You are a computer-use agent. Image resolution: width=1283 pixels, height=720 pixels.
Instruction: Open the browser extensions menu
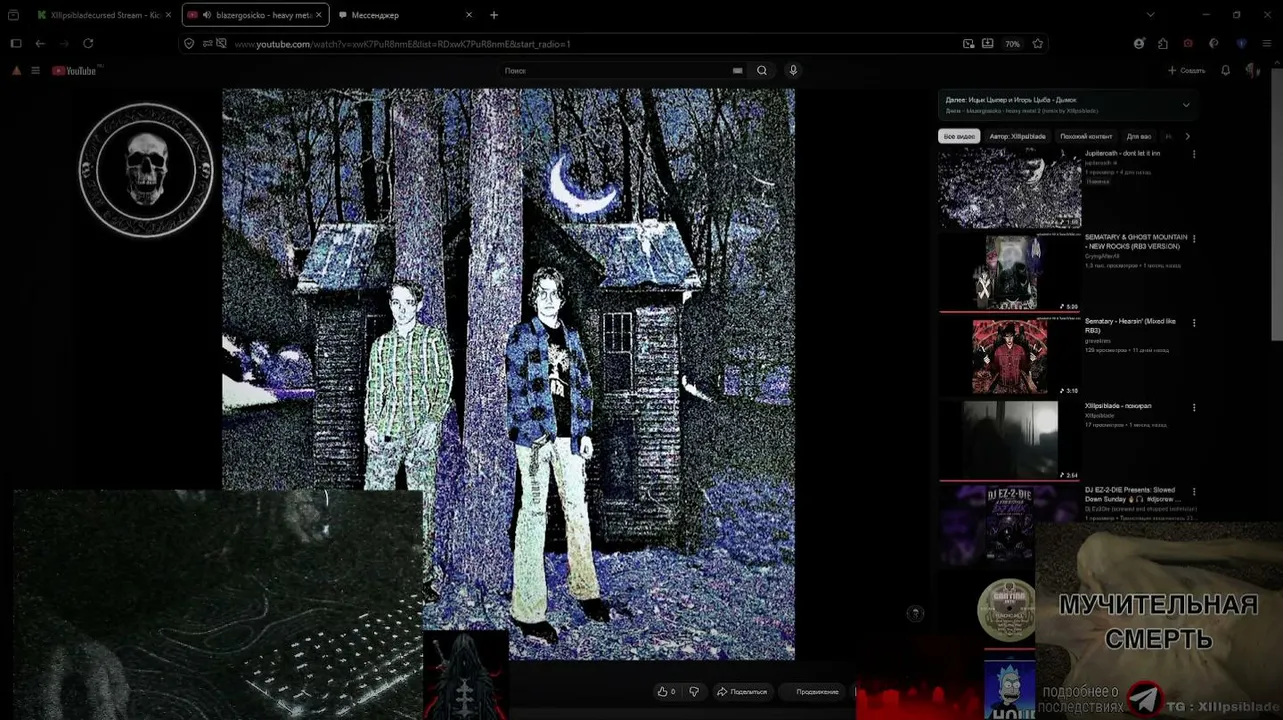1163,44
